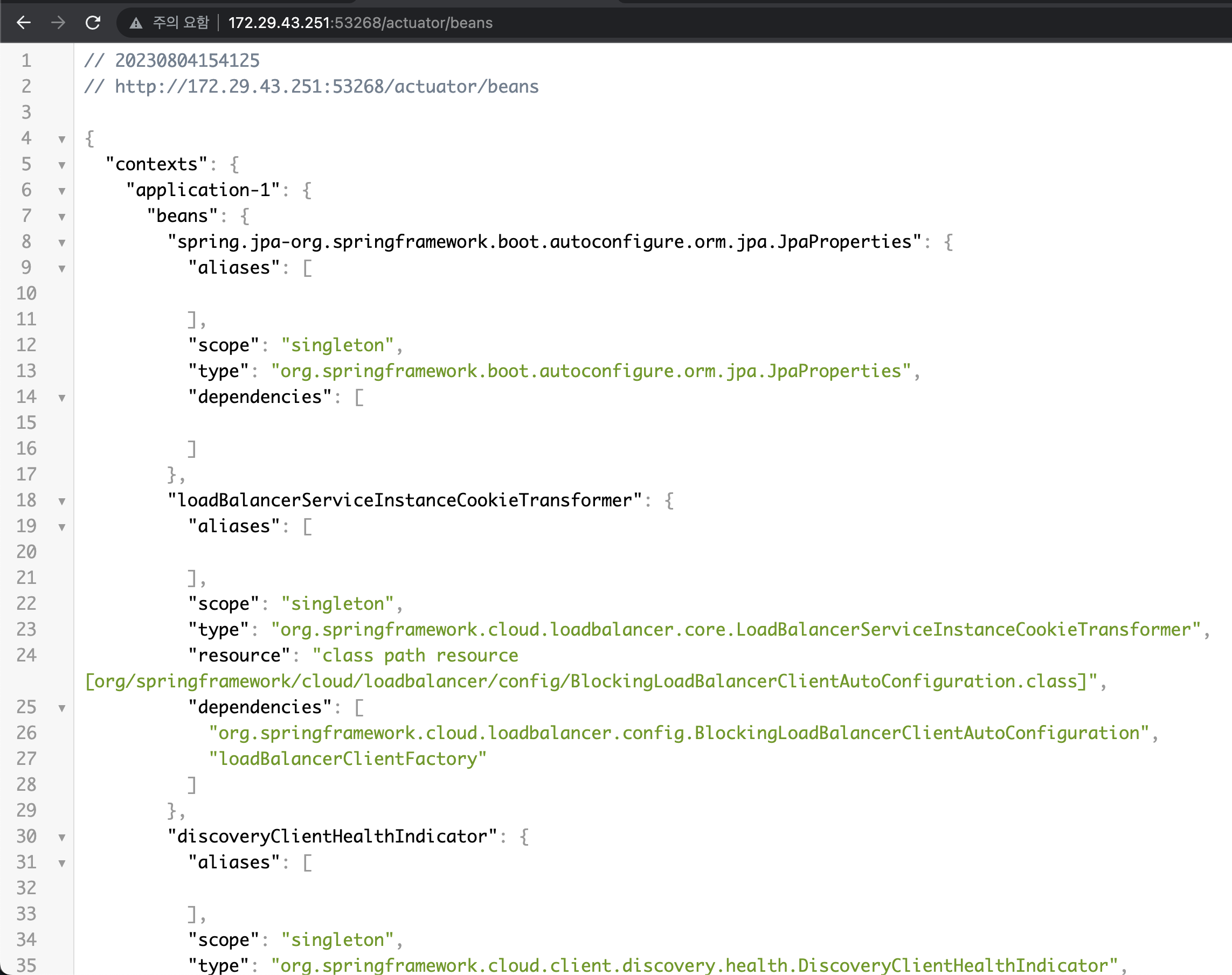The image size is (1232, 975).
Task: Collapse the root object on line 4
Action: 61,140
